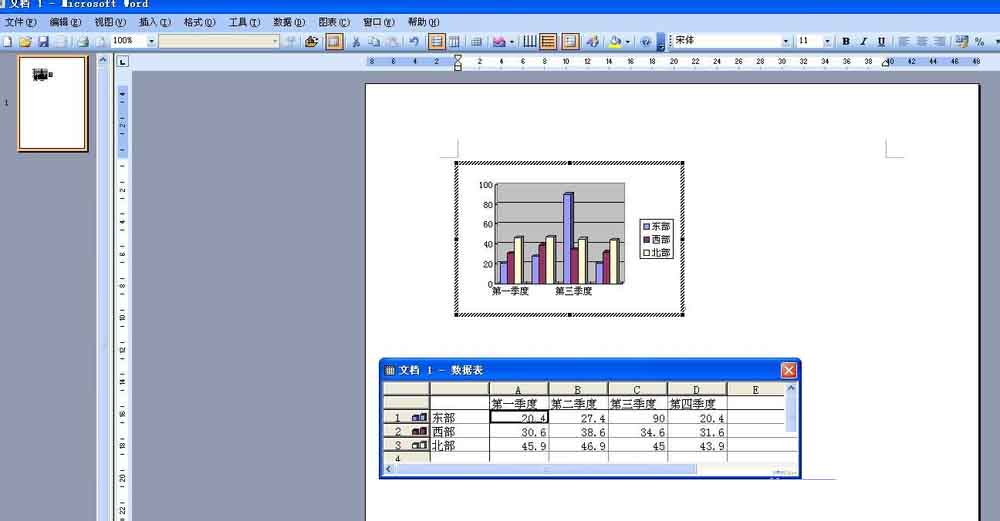The width and height of the screenshot is (1000, 521).
Task: Select the cell containing 90
Action: tap(637, 418)
